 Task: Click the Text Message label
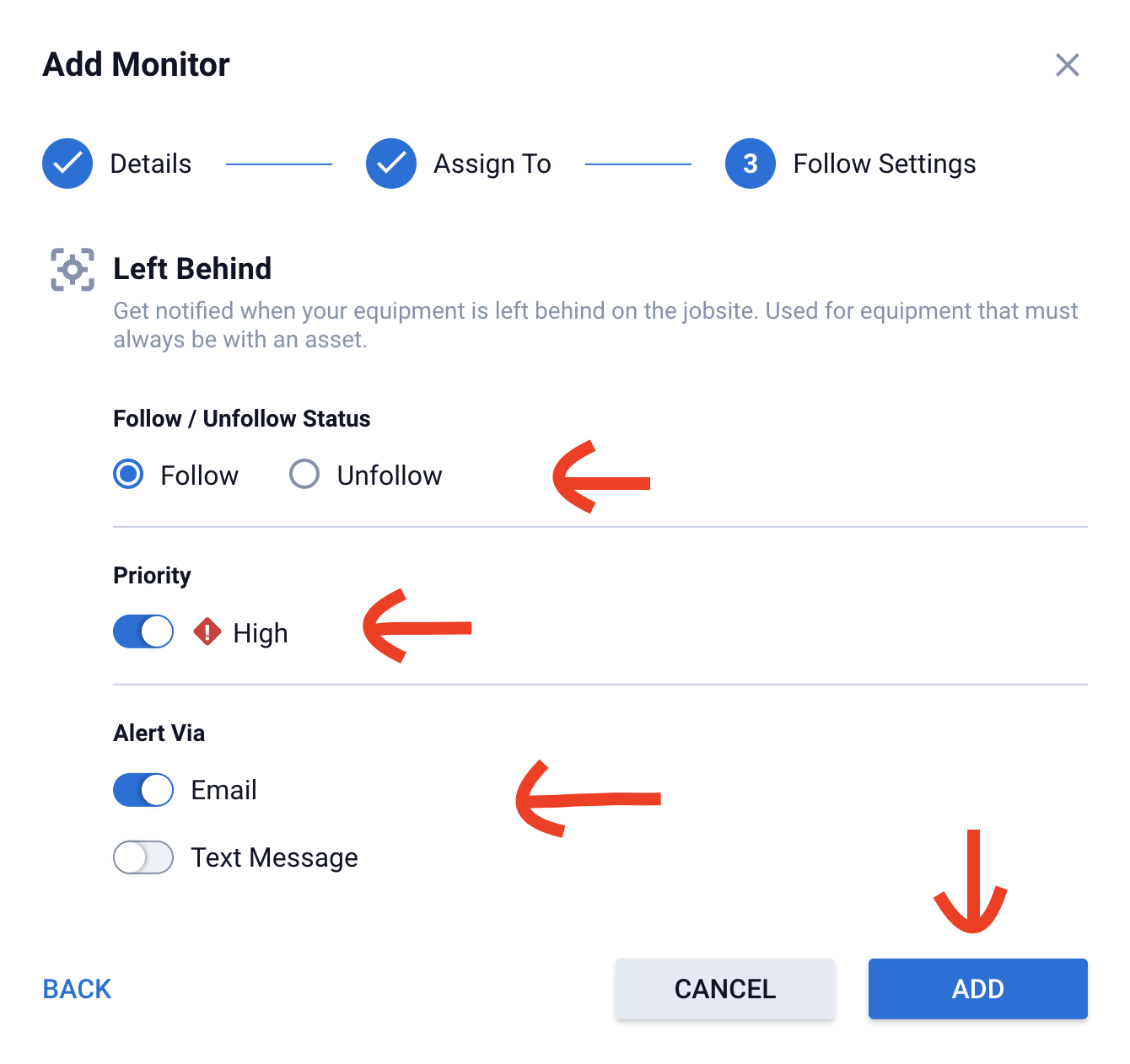275,857
